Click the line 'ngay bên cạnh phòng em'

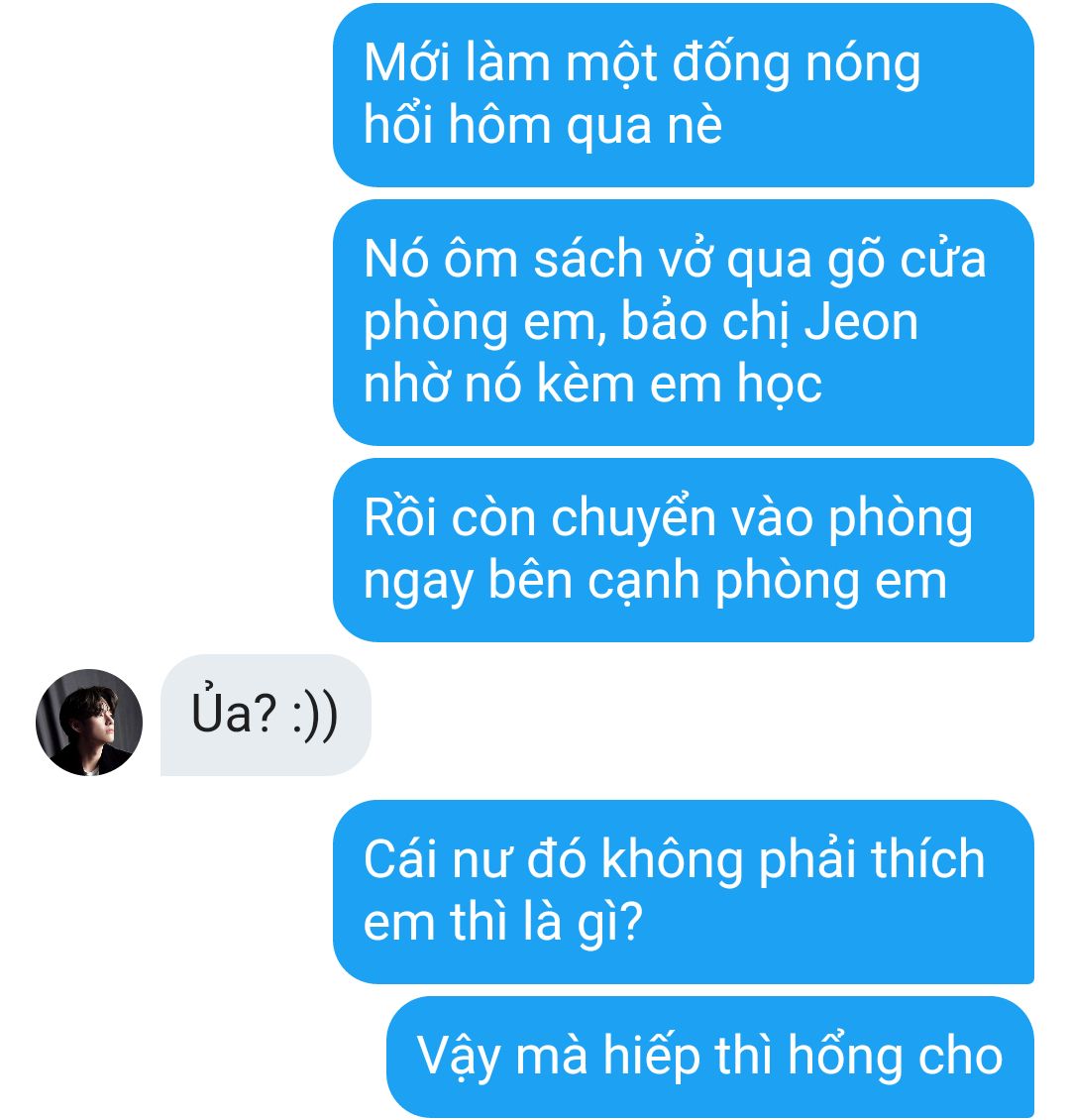655,582
